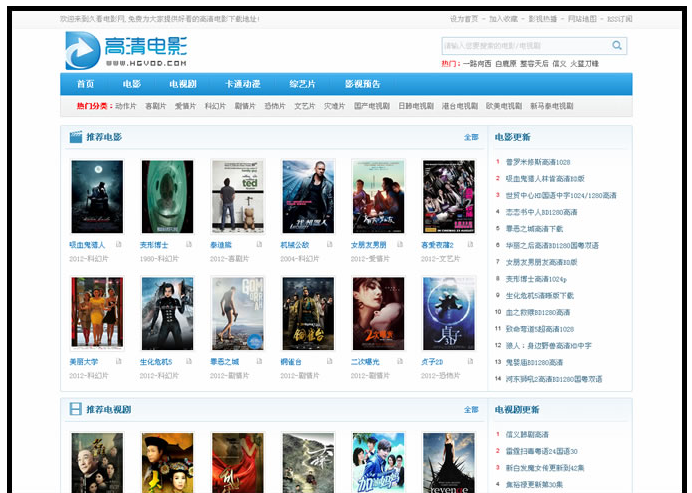This screenshot has height=493, width=692.
Task: Click the 网站地图 link at top
Action: point(582,19)
